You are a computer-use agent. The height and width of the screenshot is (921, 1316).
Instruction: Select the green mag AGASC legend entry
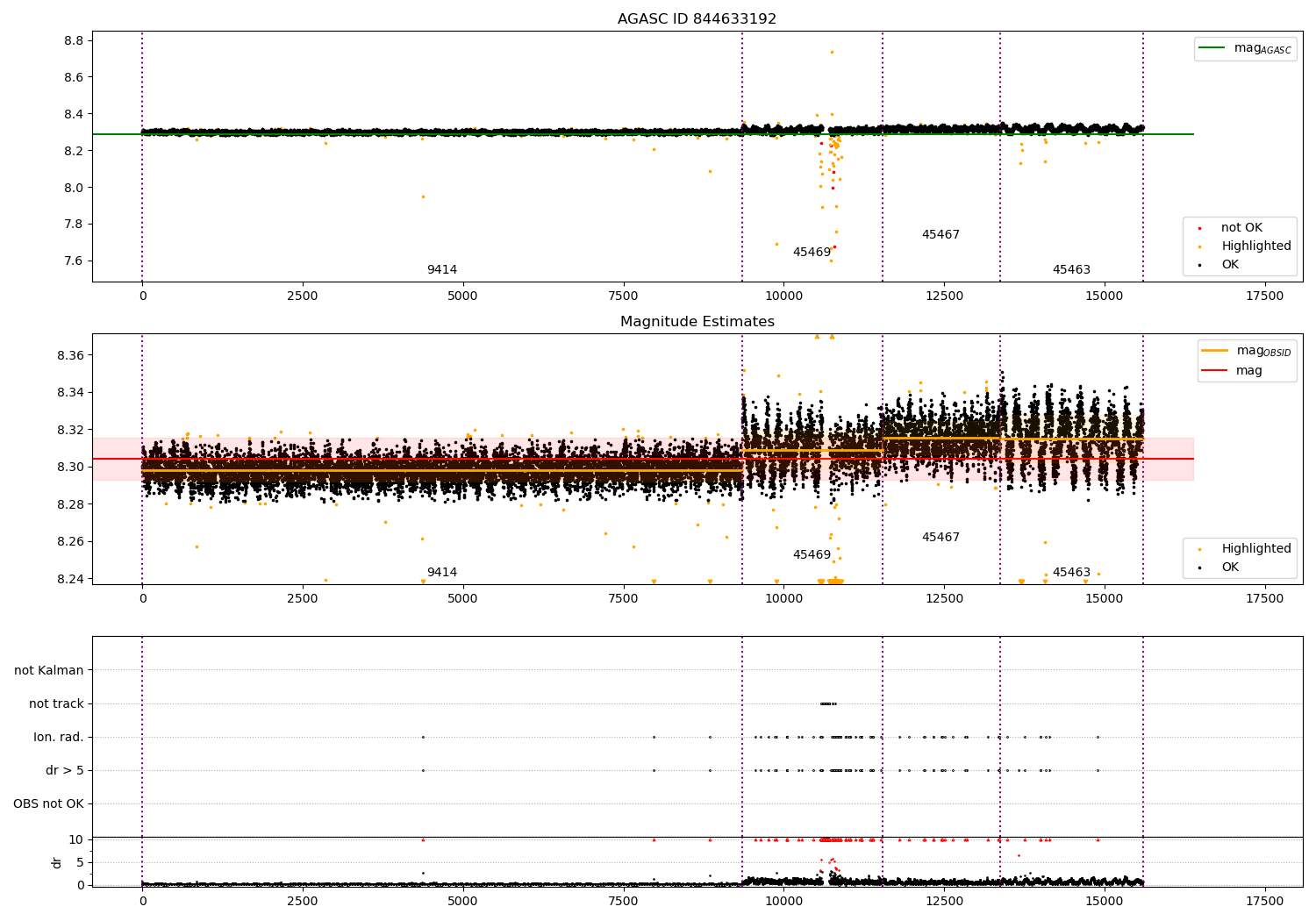click(1246, 48)
